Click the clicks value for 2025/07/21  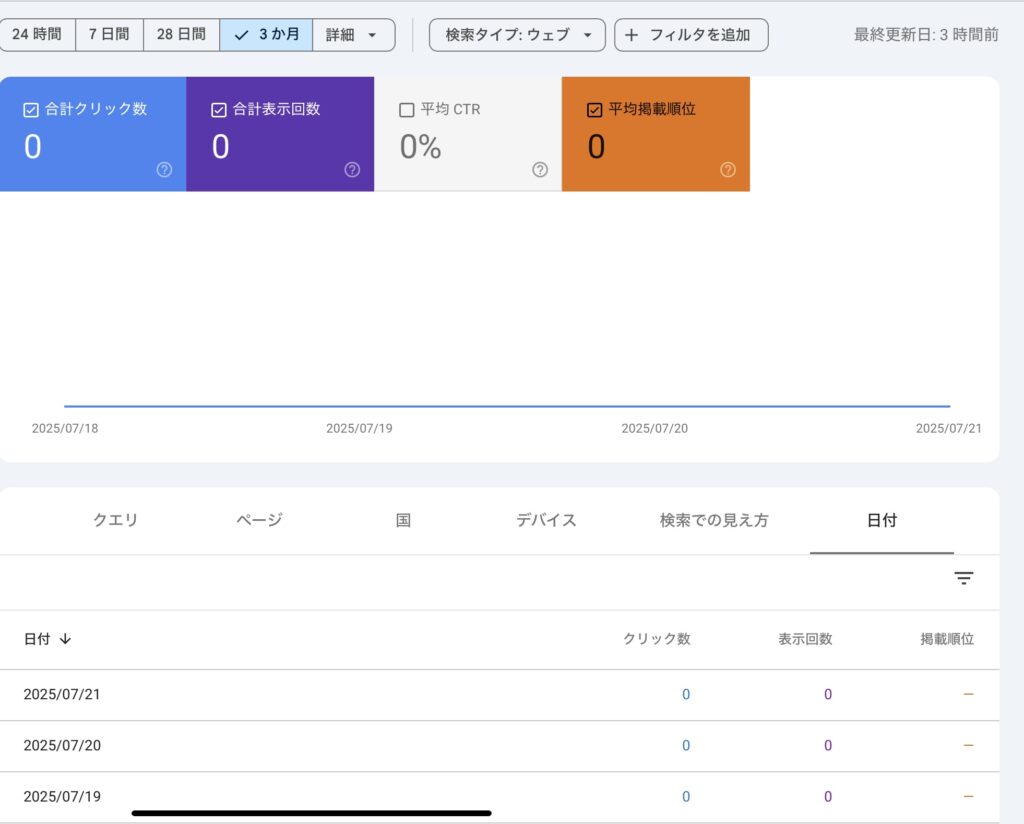[686, 694]
